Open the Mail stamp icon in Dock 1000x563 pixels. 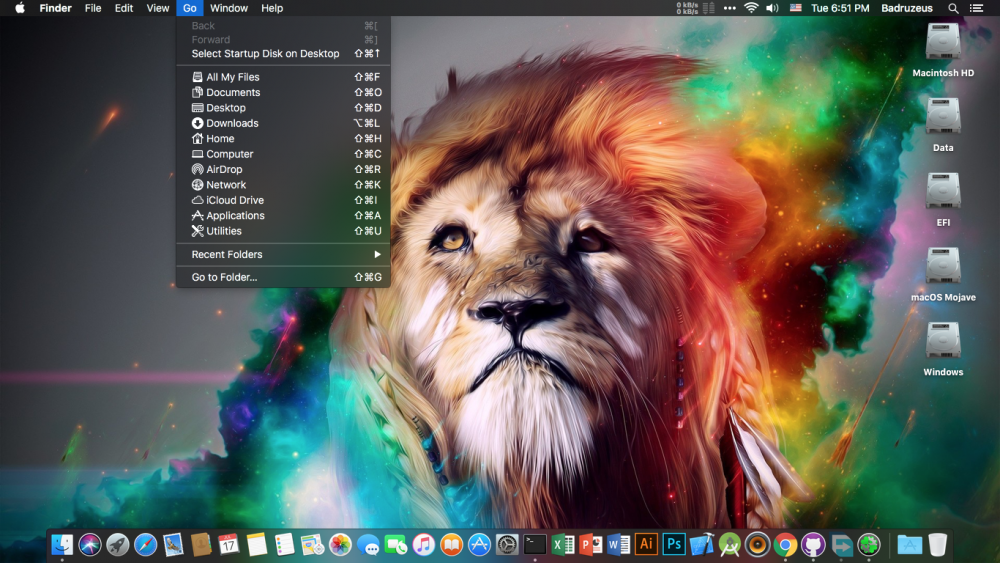click(x=173, y=545)
